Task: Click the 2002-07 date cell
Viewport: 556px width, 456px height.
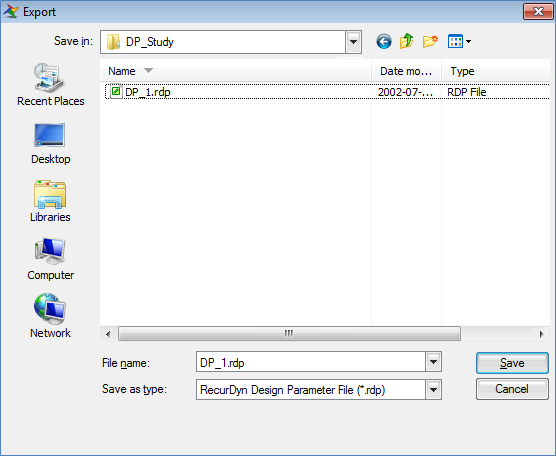Action: (405, 92)
